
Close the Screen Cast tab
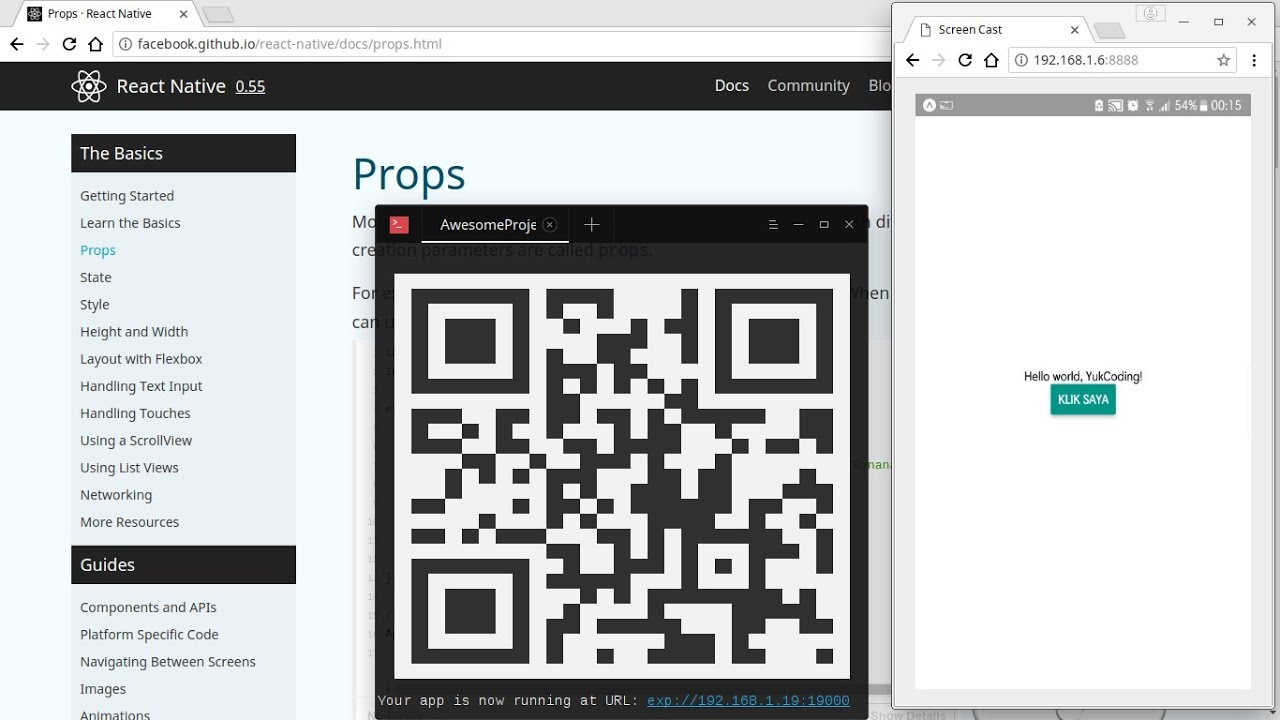[x=1075, y=30]
